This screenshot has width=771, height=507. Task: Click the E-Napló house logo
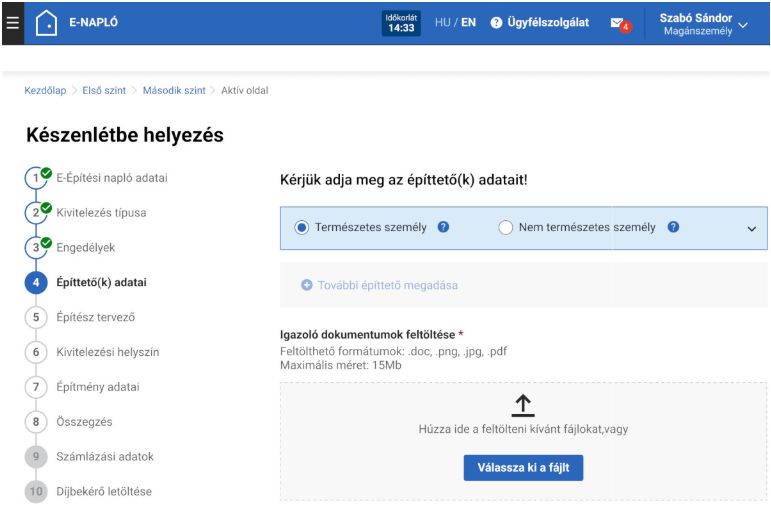[46, 23]
